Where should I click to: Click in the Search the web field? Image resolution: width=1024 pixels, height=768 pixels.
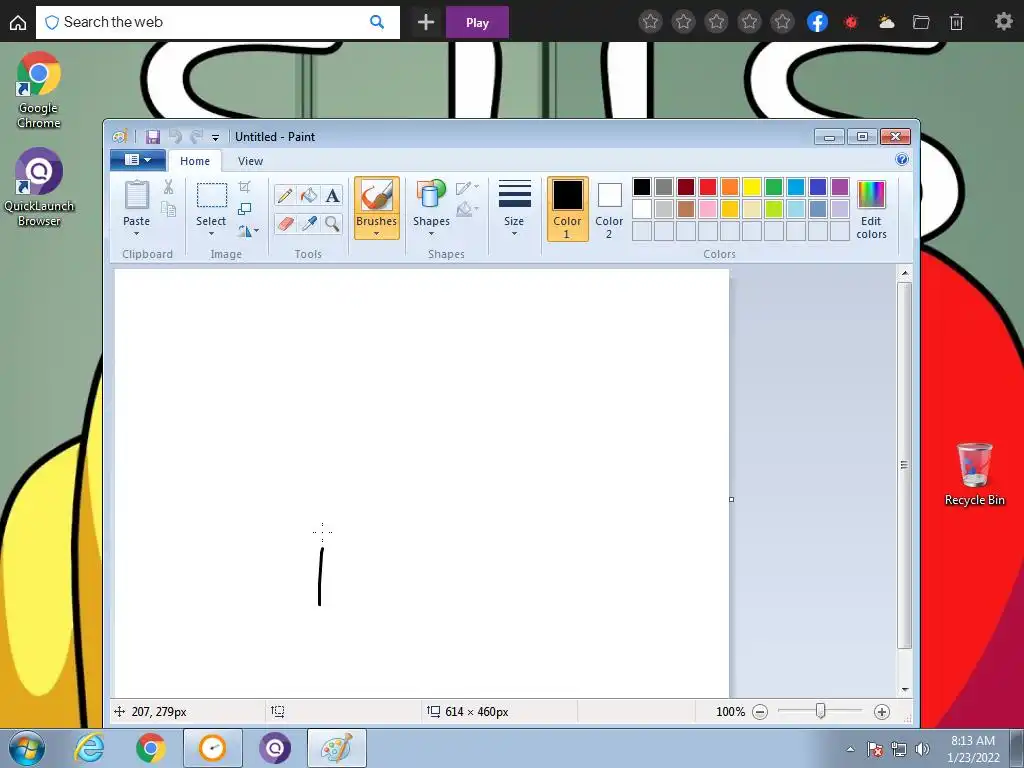217,22
